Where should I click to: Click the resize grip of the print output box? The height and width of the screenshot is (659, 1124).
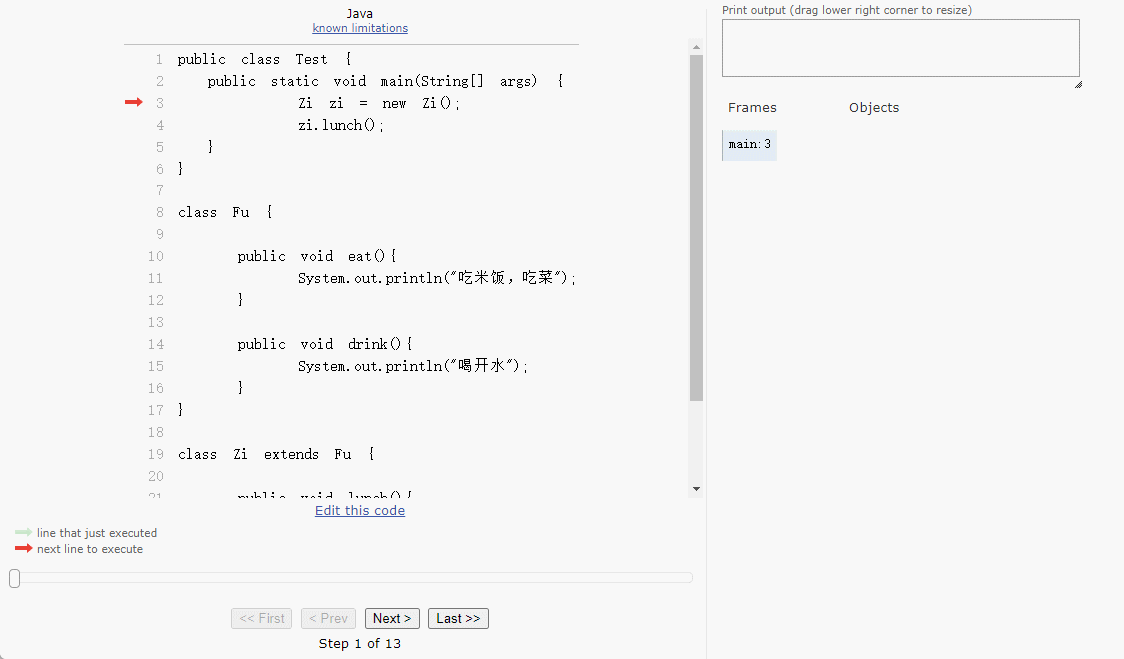pyautogui.click(x=1078, y=85)
